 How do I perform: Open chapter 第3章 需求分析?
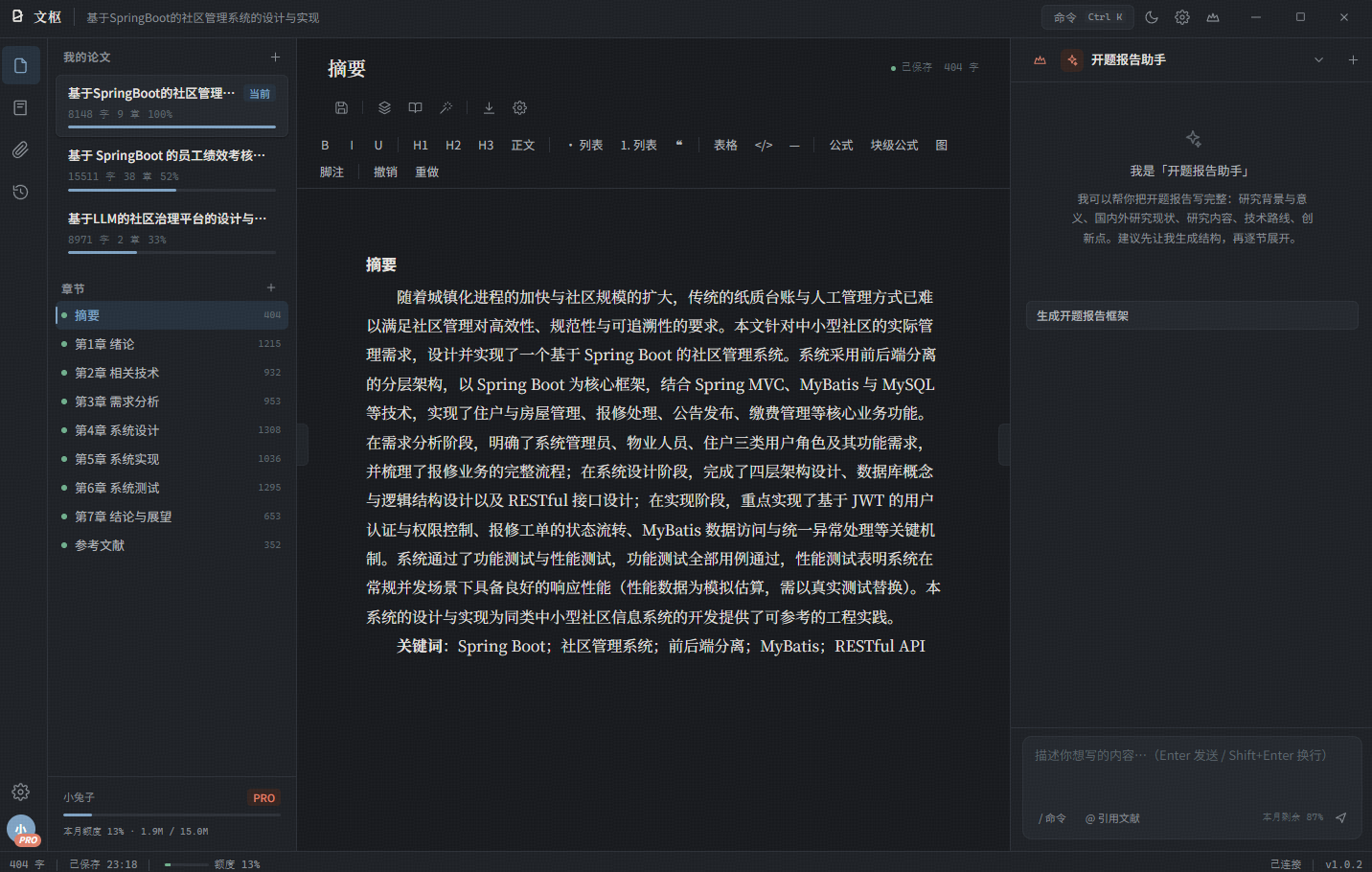pos(171,402)
